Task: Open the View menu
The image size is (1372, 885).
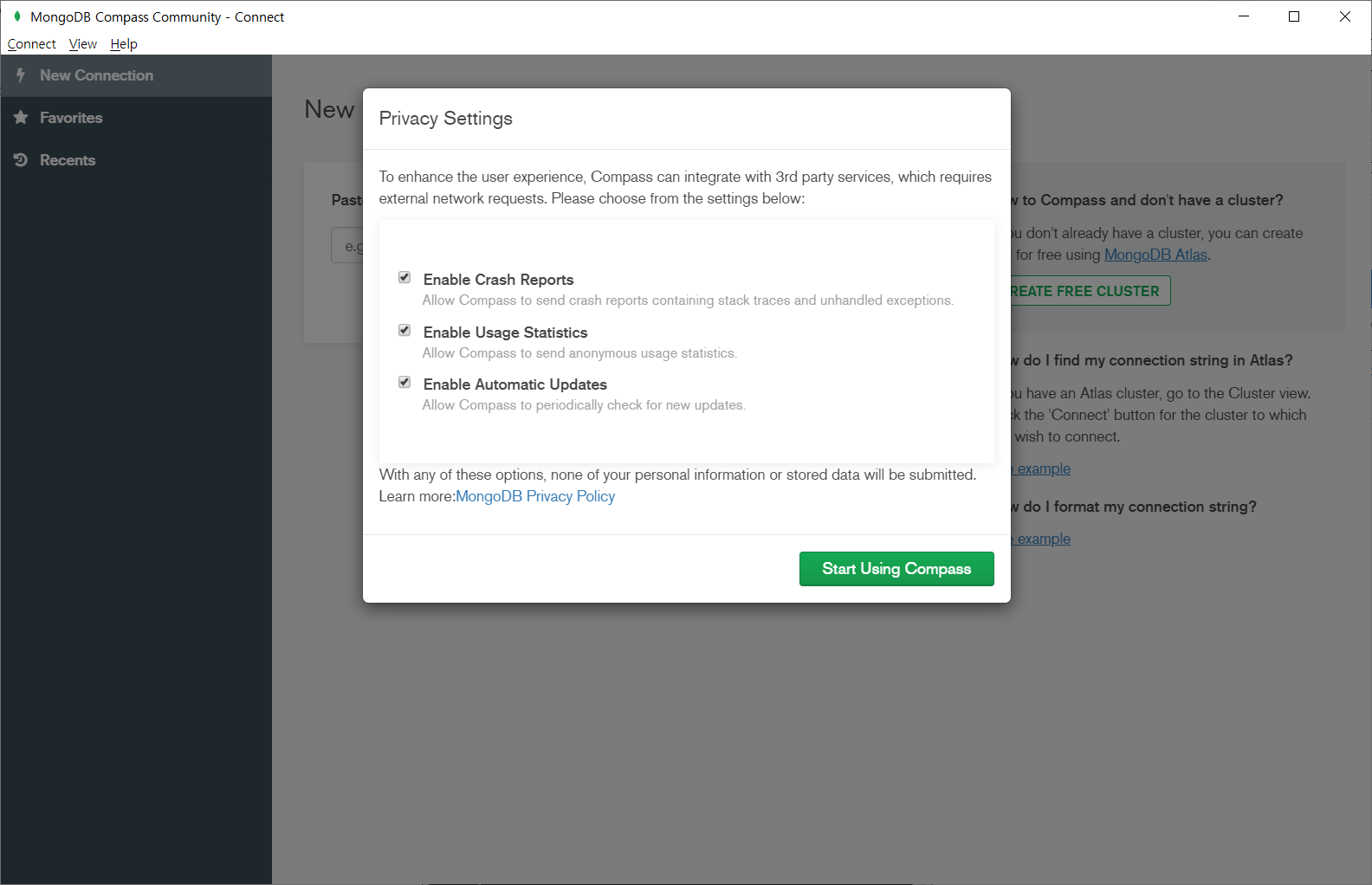Action: pos(83,44)
